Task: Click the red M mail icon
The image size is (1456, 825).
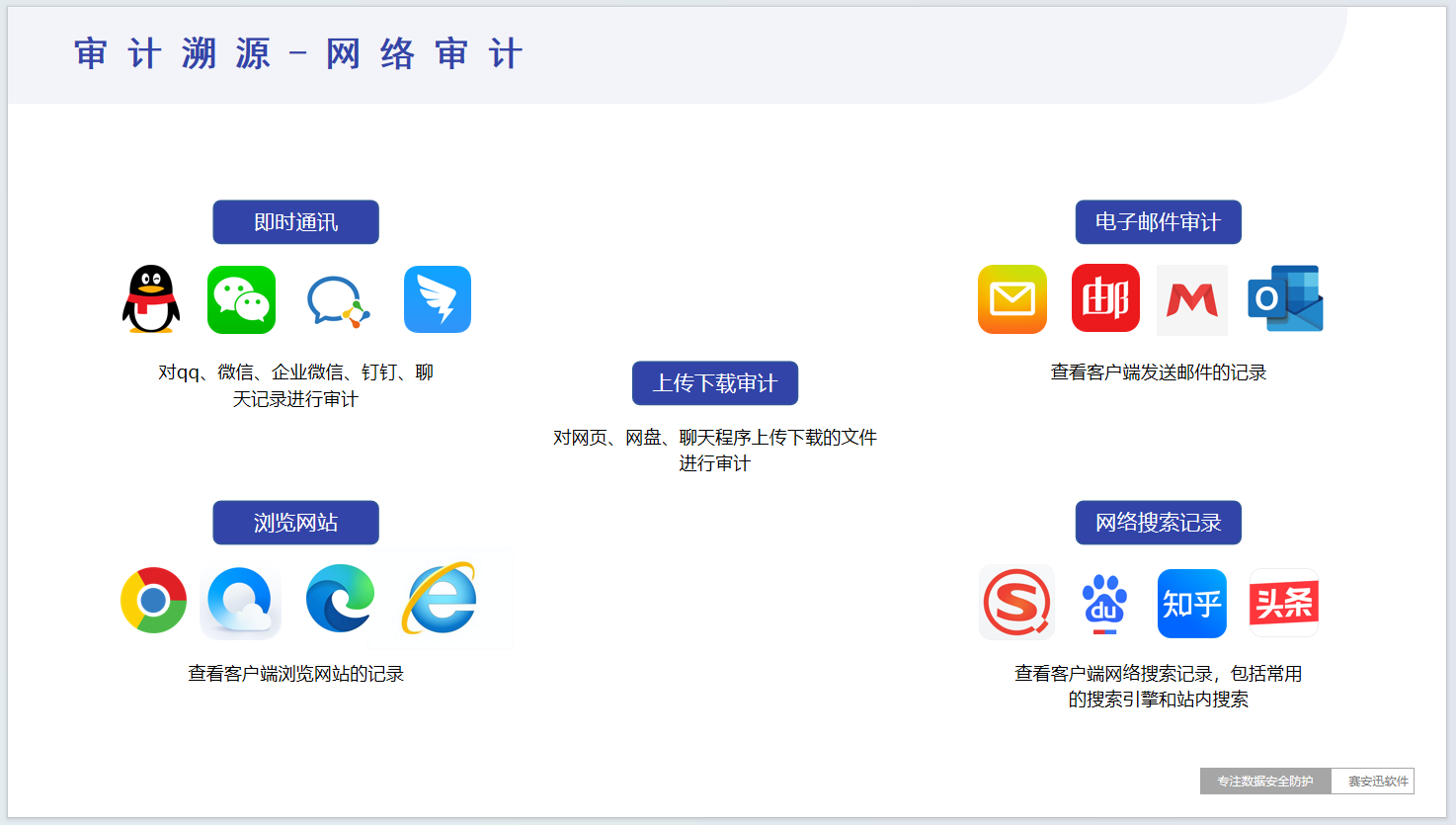Action: (1192, 300)
